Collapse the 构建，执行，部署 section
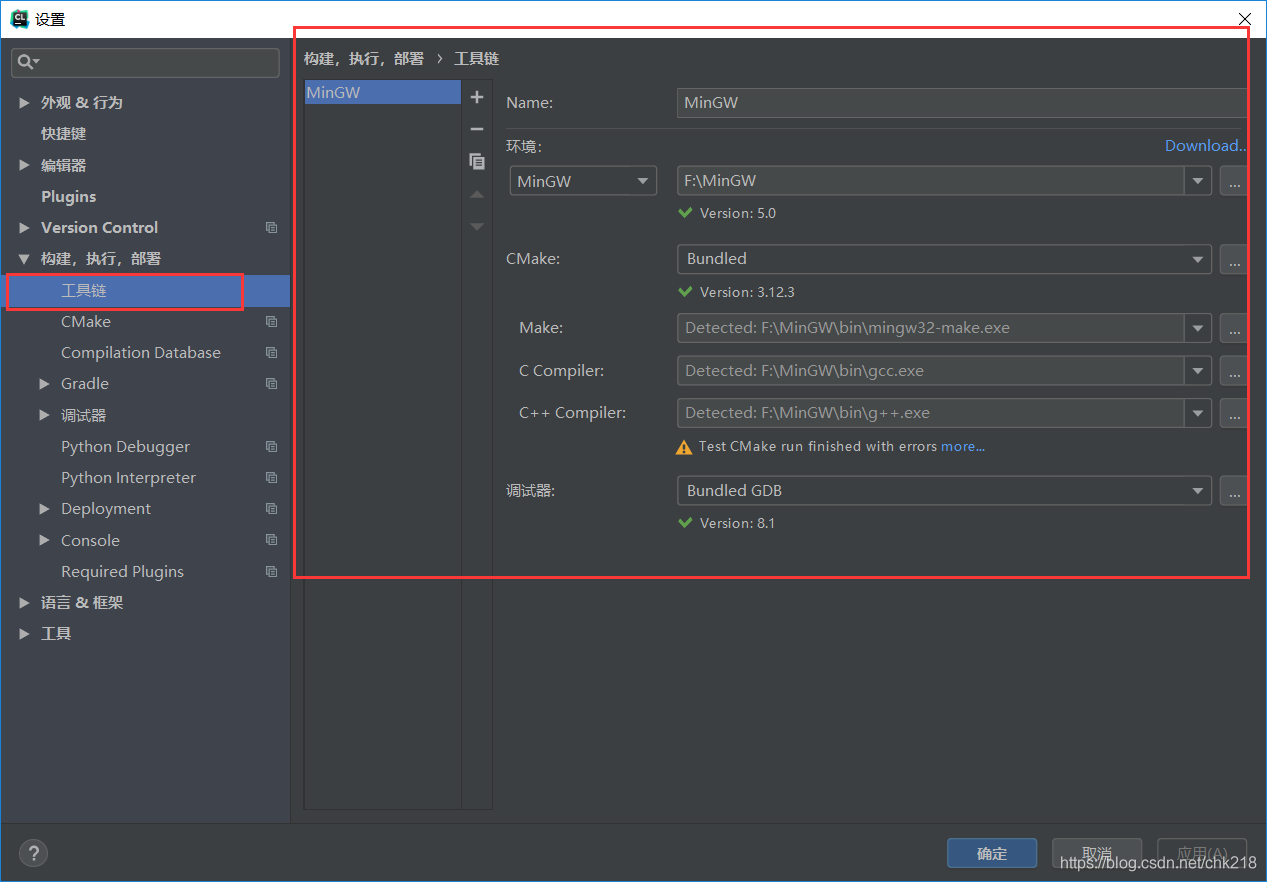The image size is (1267, 882). (x=25, y=259)
